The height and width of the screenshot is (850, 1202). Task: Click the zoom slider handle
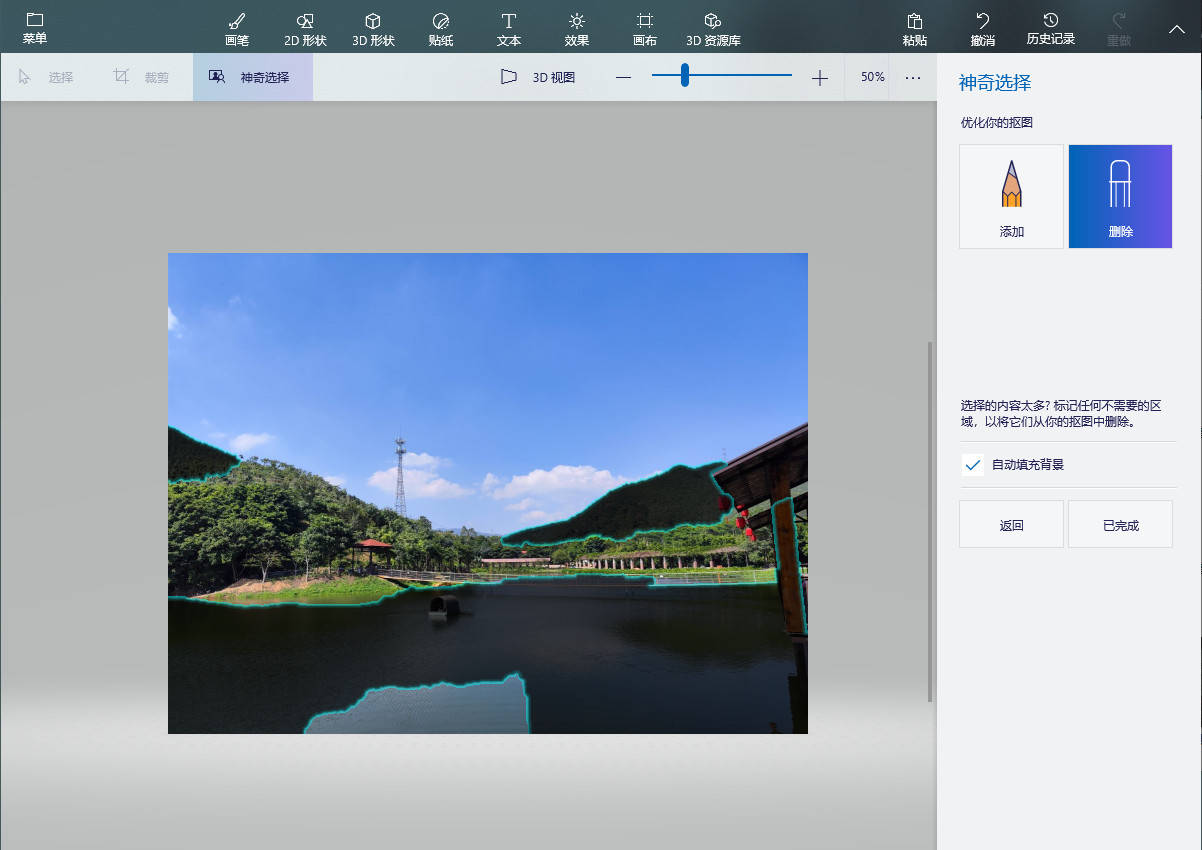[x=685, y=76]
